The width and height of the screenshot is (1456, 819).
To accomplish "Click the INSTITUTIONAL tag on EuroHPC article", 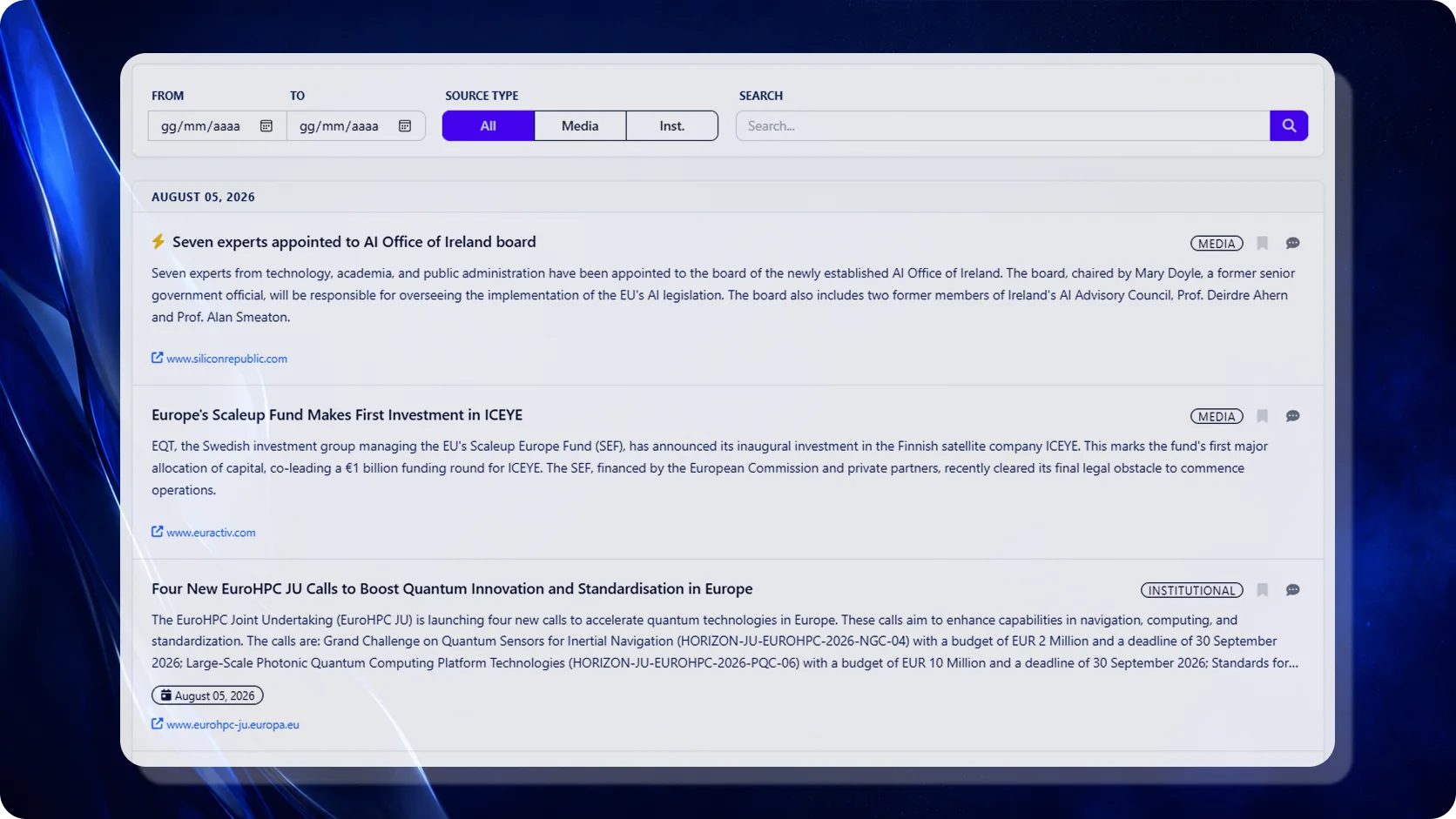I will click(1192, 590).
